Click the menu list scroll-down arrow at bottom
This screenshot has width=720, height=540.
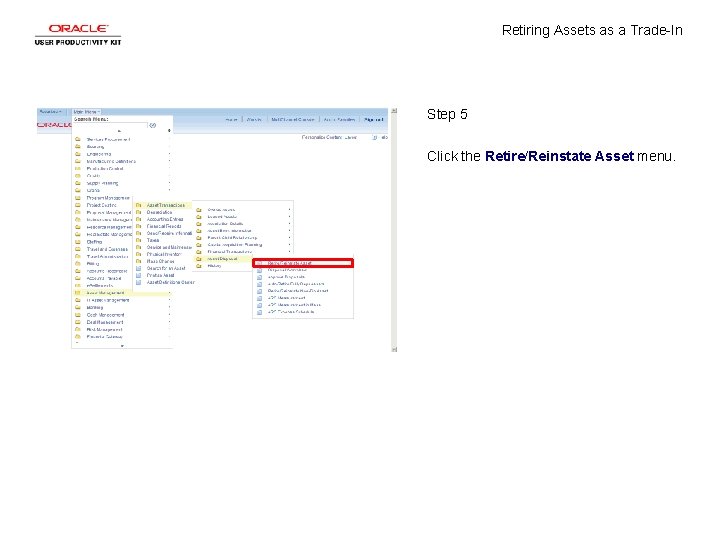click(122, 346)
